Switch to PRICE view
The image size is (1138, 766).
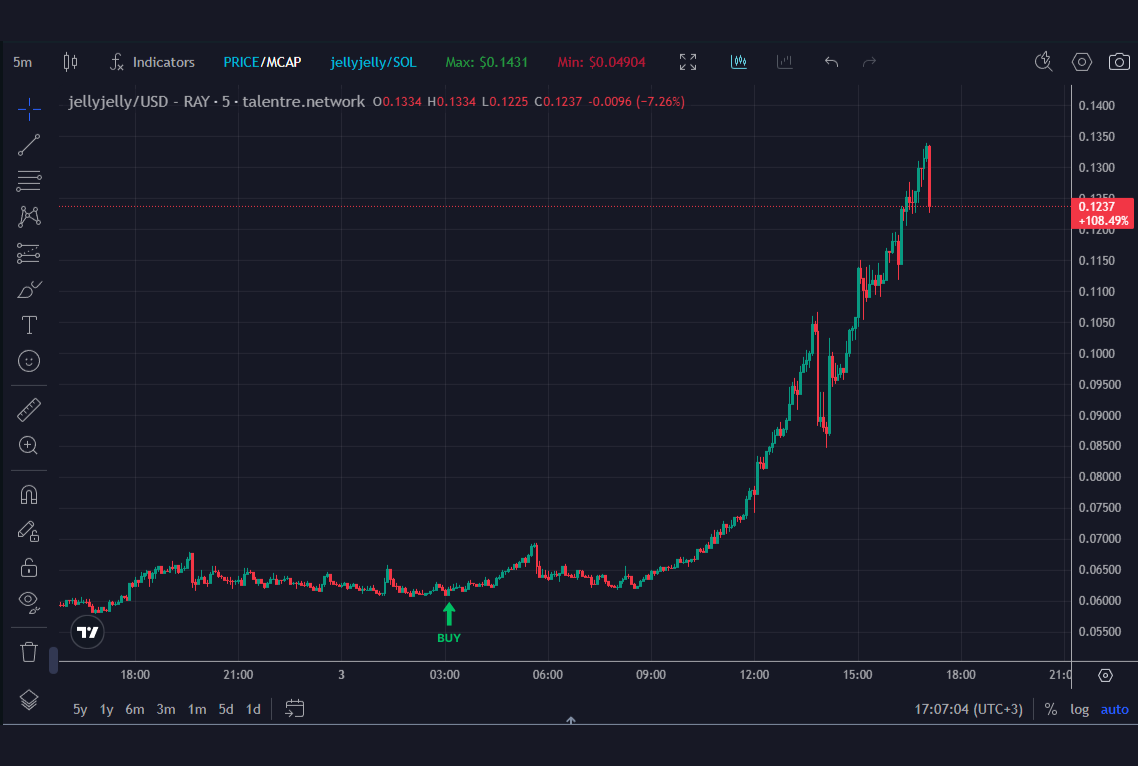(241, 62)
